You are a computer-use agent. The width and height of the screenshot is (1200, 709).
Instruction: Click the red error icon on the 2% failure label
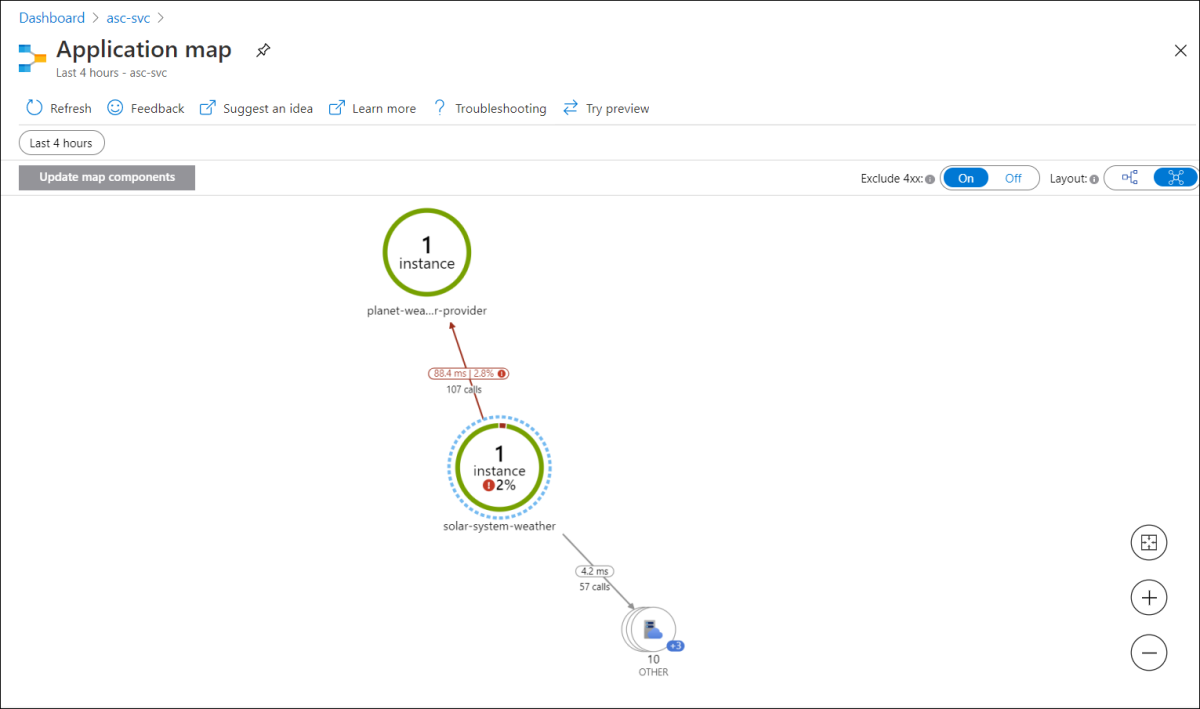[x=489, y=485]
